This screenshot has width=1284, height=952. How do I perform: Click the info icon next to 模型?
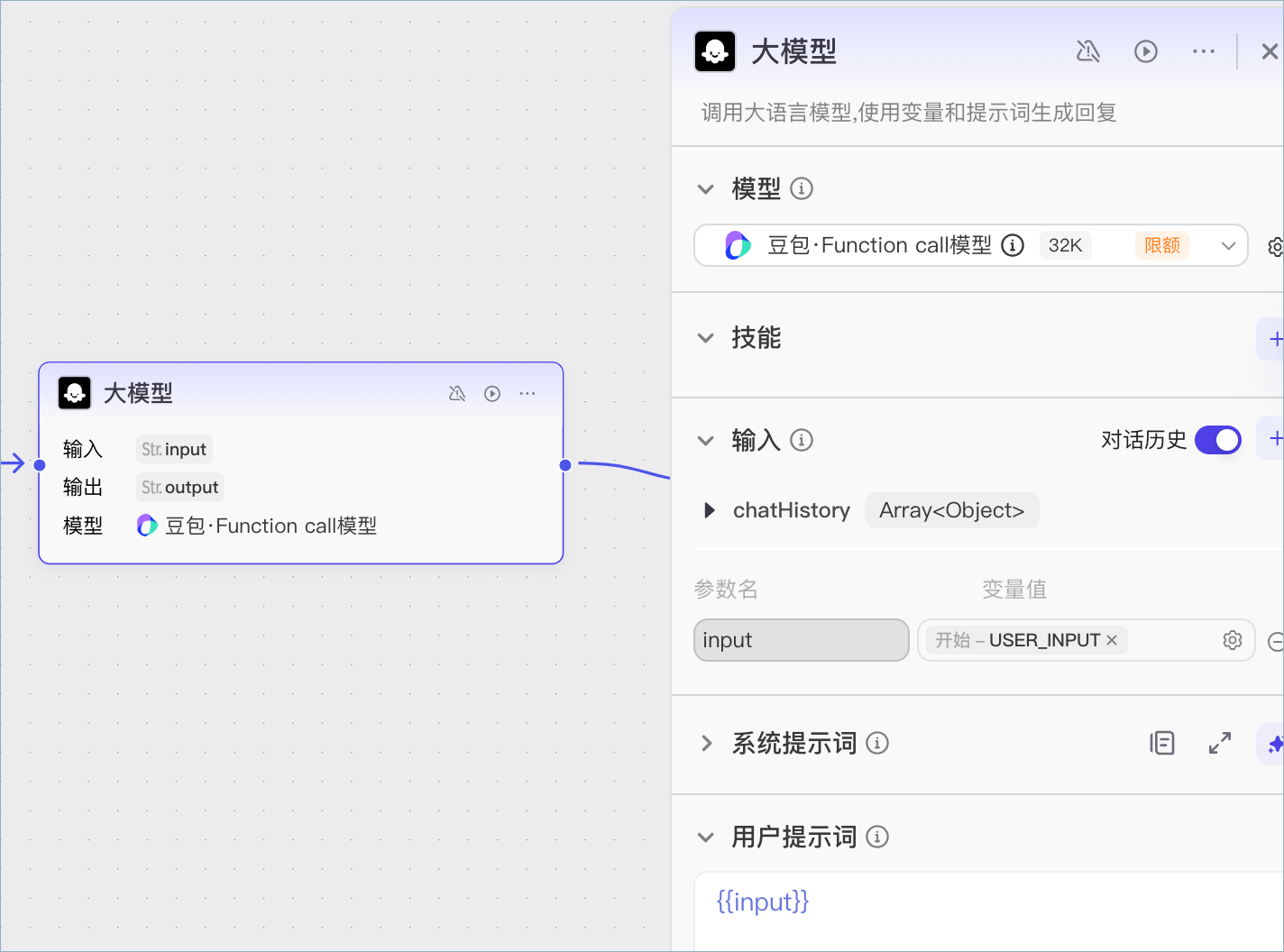click(802, 188)
